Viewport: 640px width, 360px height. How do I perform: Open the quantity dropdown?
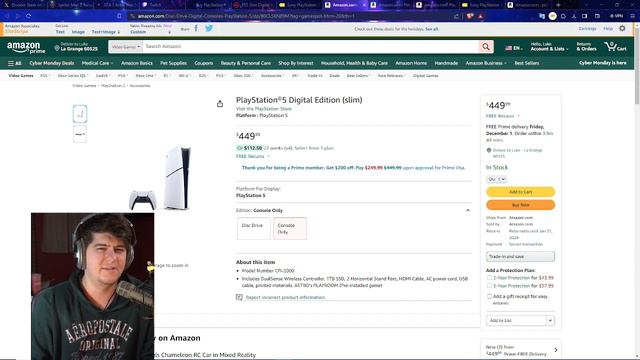click(496, 179)
